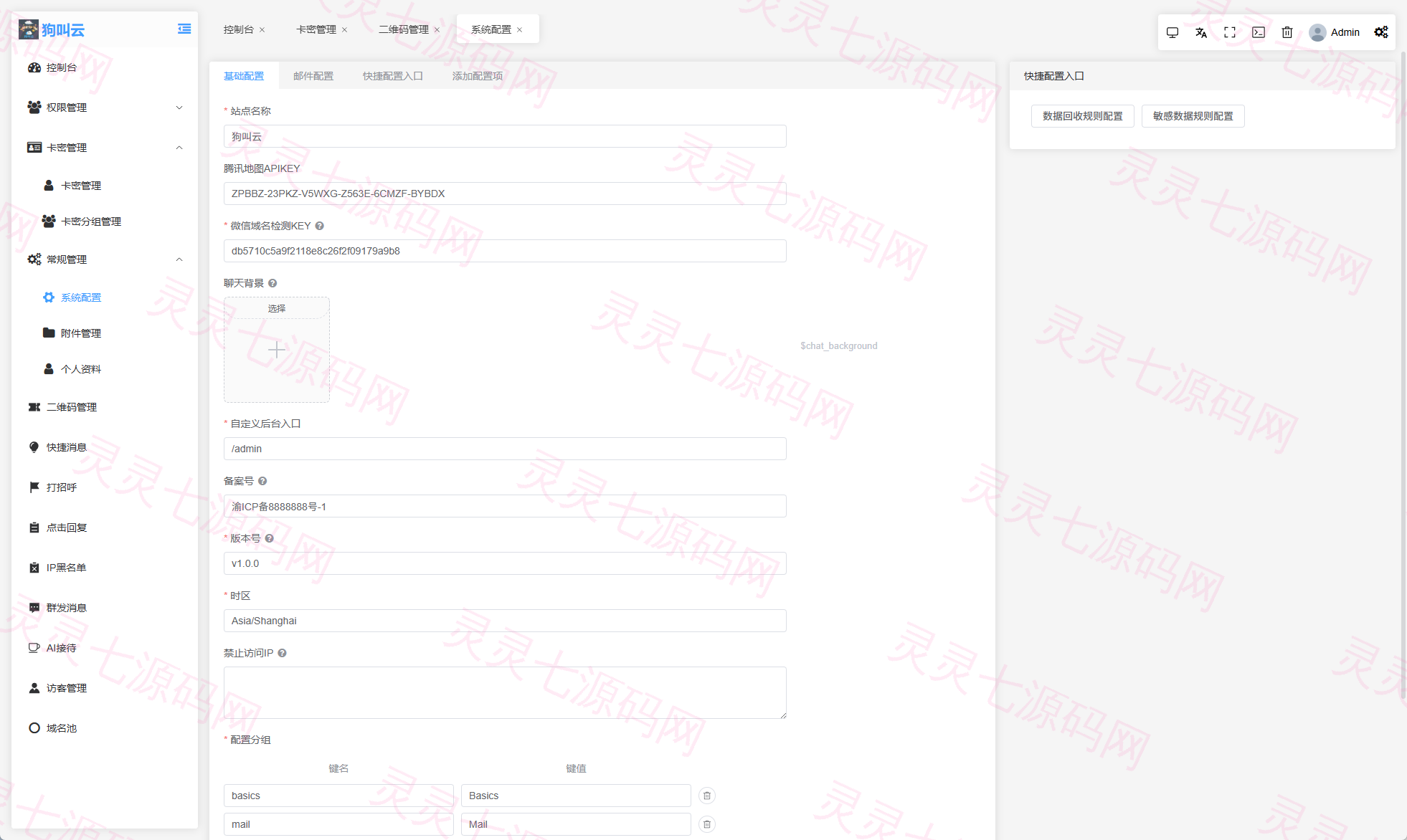Open 二维码管理 in sidebar
The image size is (1407, 840).
105,407
